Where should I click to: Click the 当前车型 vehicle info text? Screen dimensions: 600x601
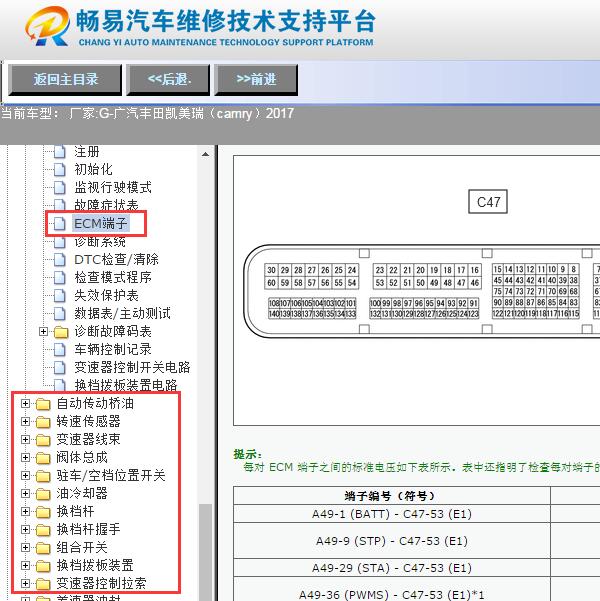(x=148, y=113)
